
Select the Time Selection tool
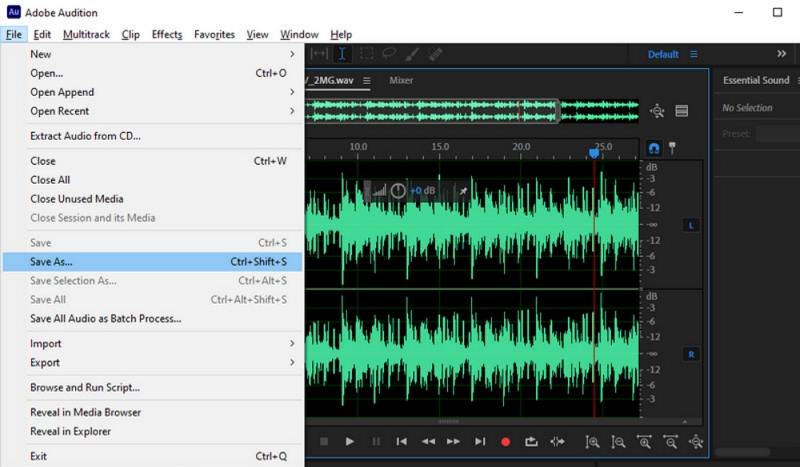click(x=342, y=54)
